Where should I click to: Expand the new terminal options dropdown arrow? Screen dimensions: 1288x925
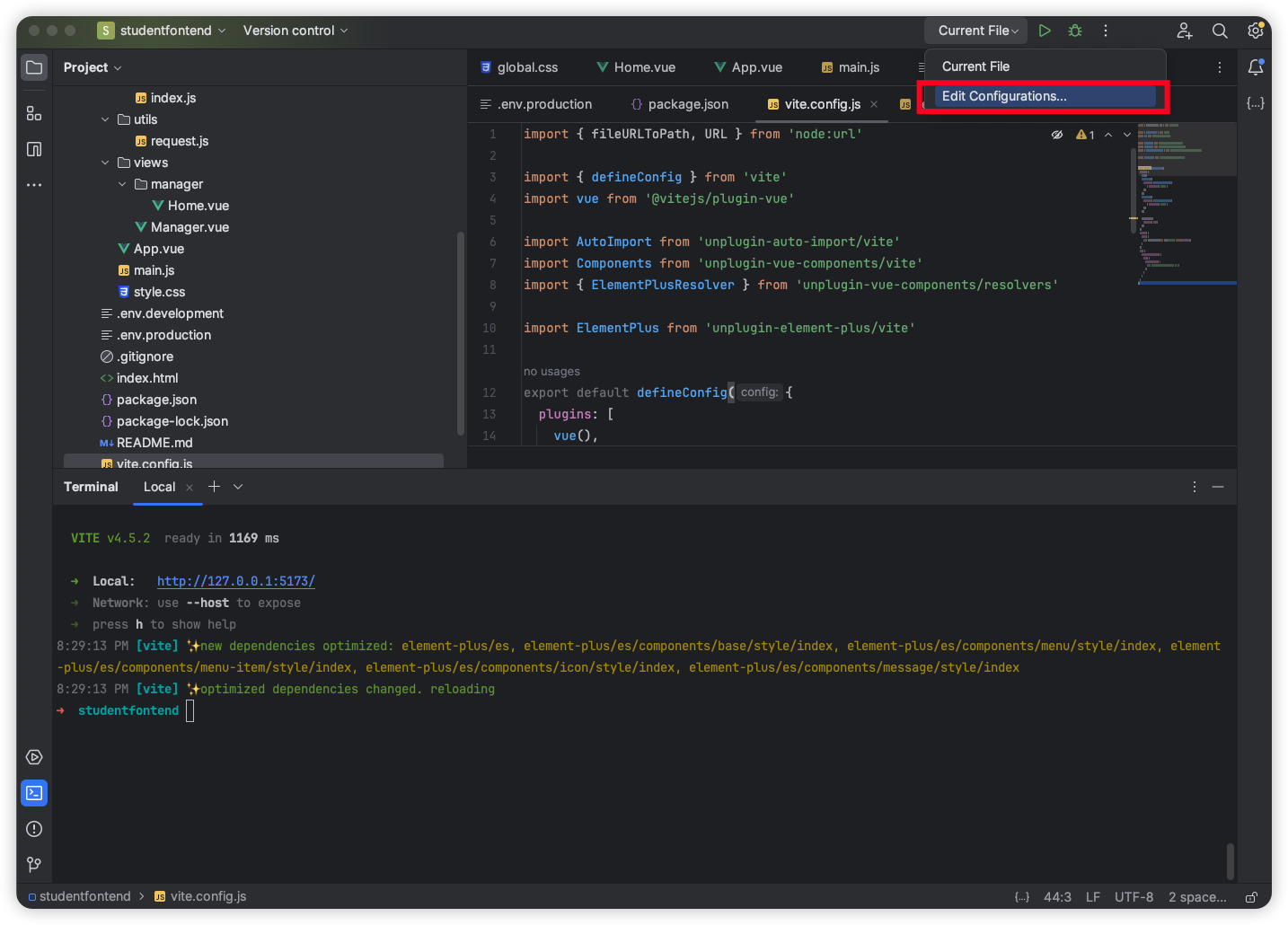click(x=238, y=487)
